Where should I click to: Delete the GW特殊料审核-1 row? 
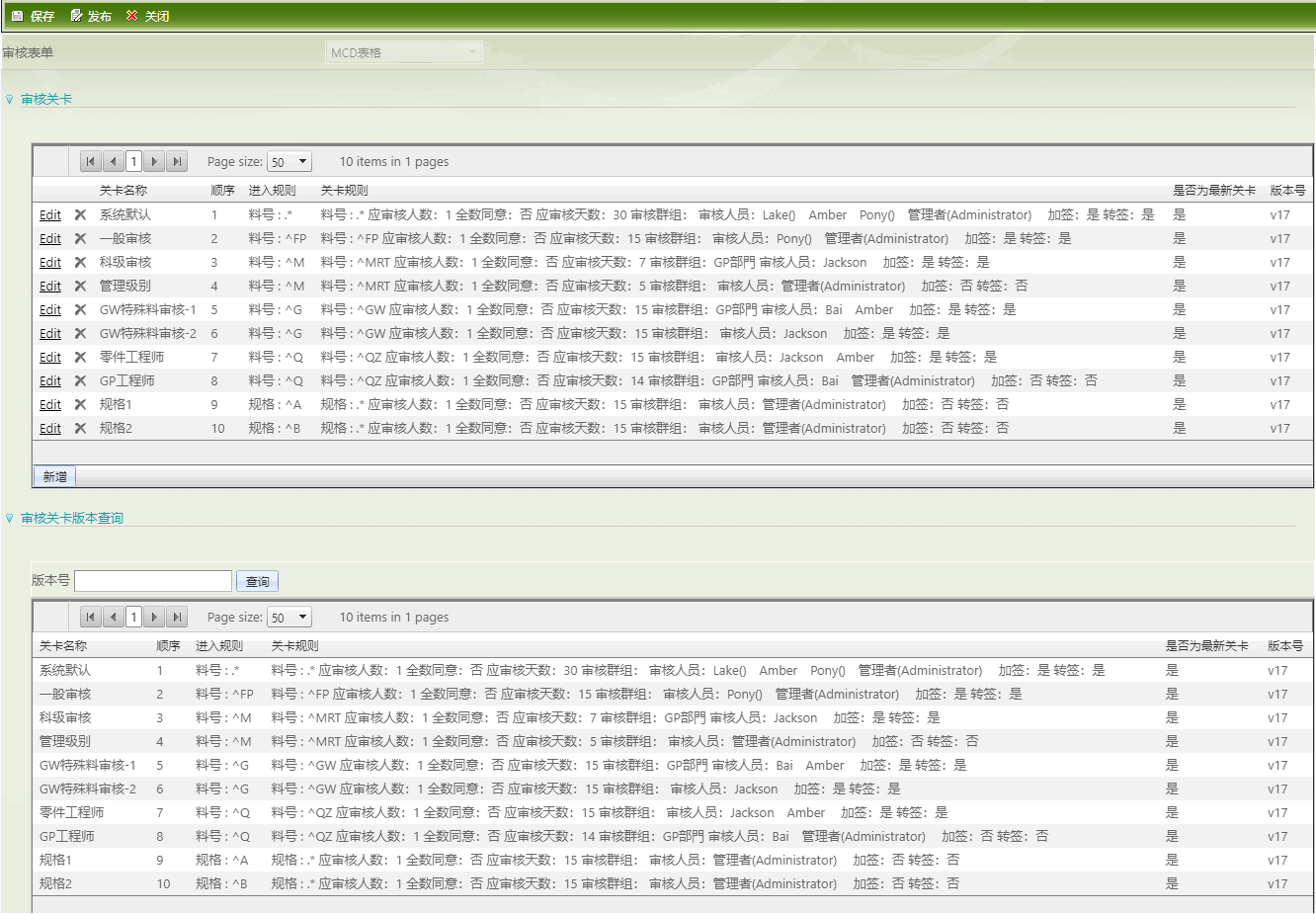click(80, 309)
